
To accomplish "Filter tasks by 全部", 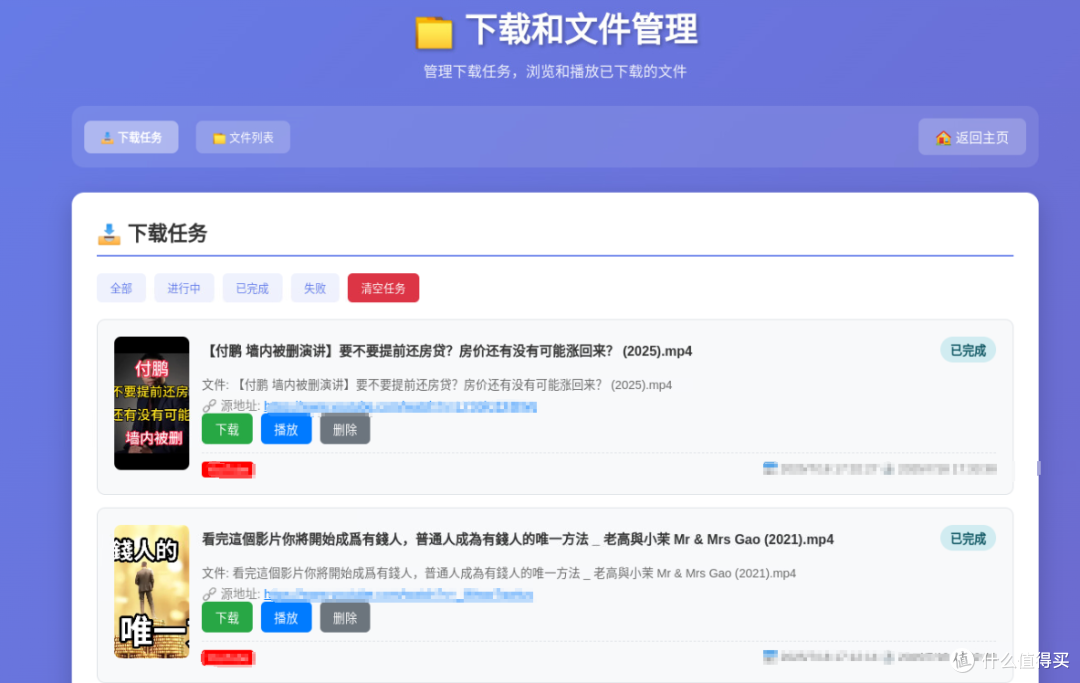I will coord(121,288).
